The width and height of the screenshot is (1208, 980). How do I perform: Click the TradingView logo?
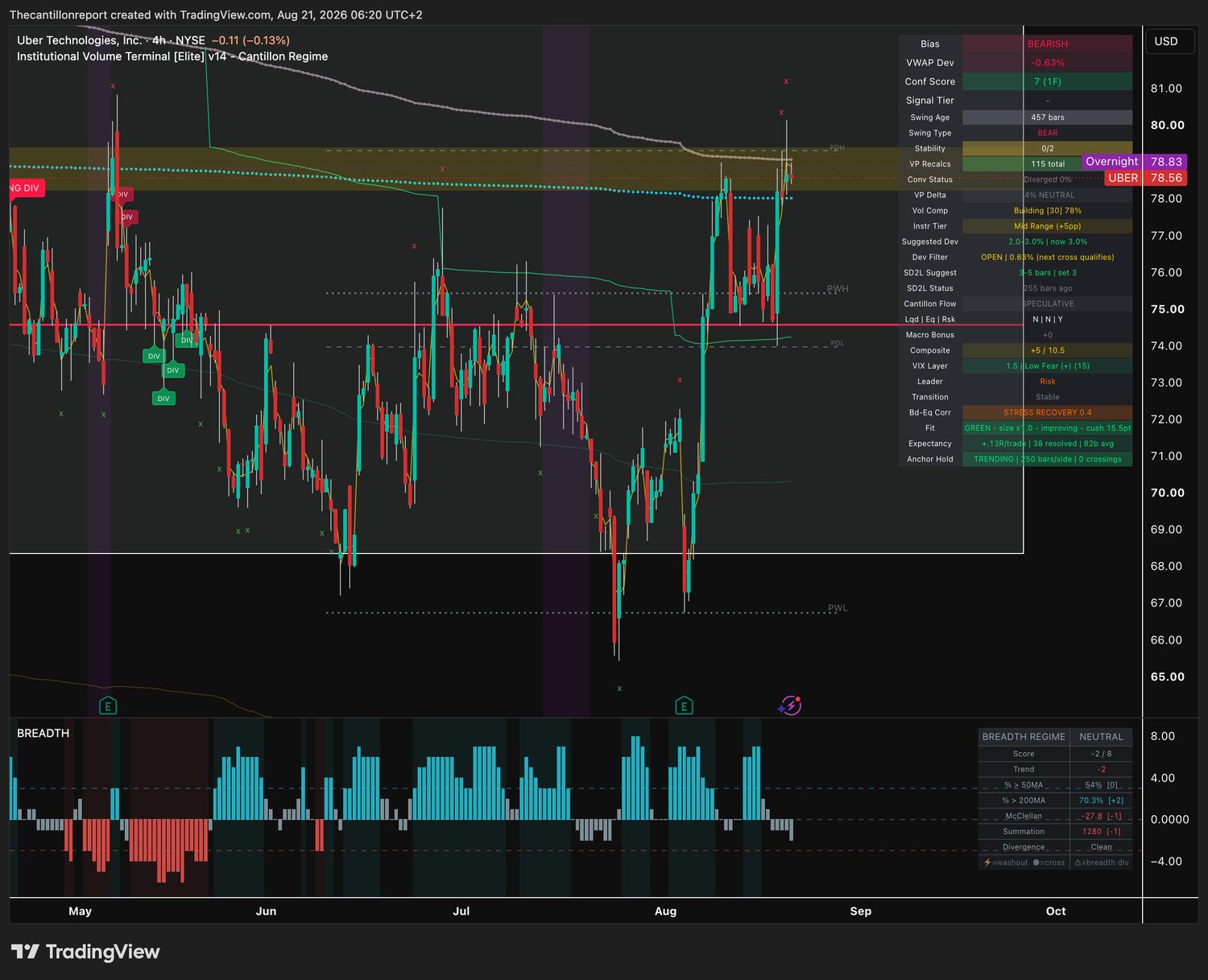pyautogui.click(x=85, y=952)
